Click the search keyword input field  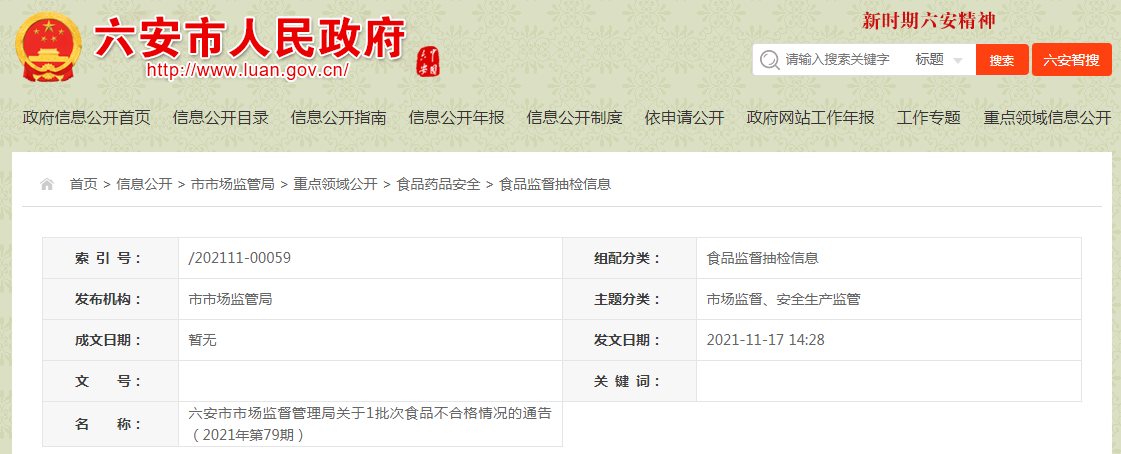(x=837, y=60)
